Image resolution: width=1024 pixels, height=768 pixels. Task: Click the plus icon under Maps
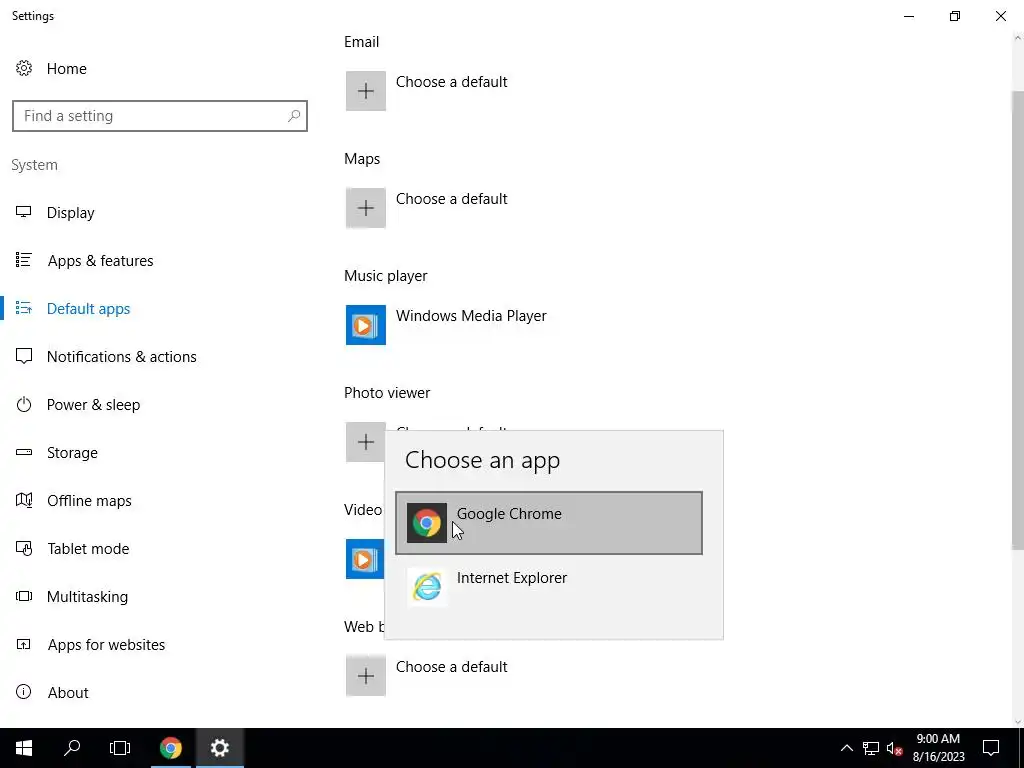click(x=366, y=208)
